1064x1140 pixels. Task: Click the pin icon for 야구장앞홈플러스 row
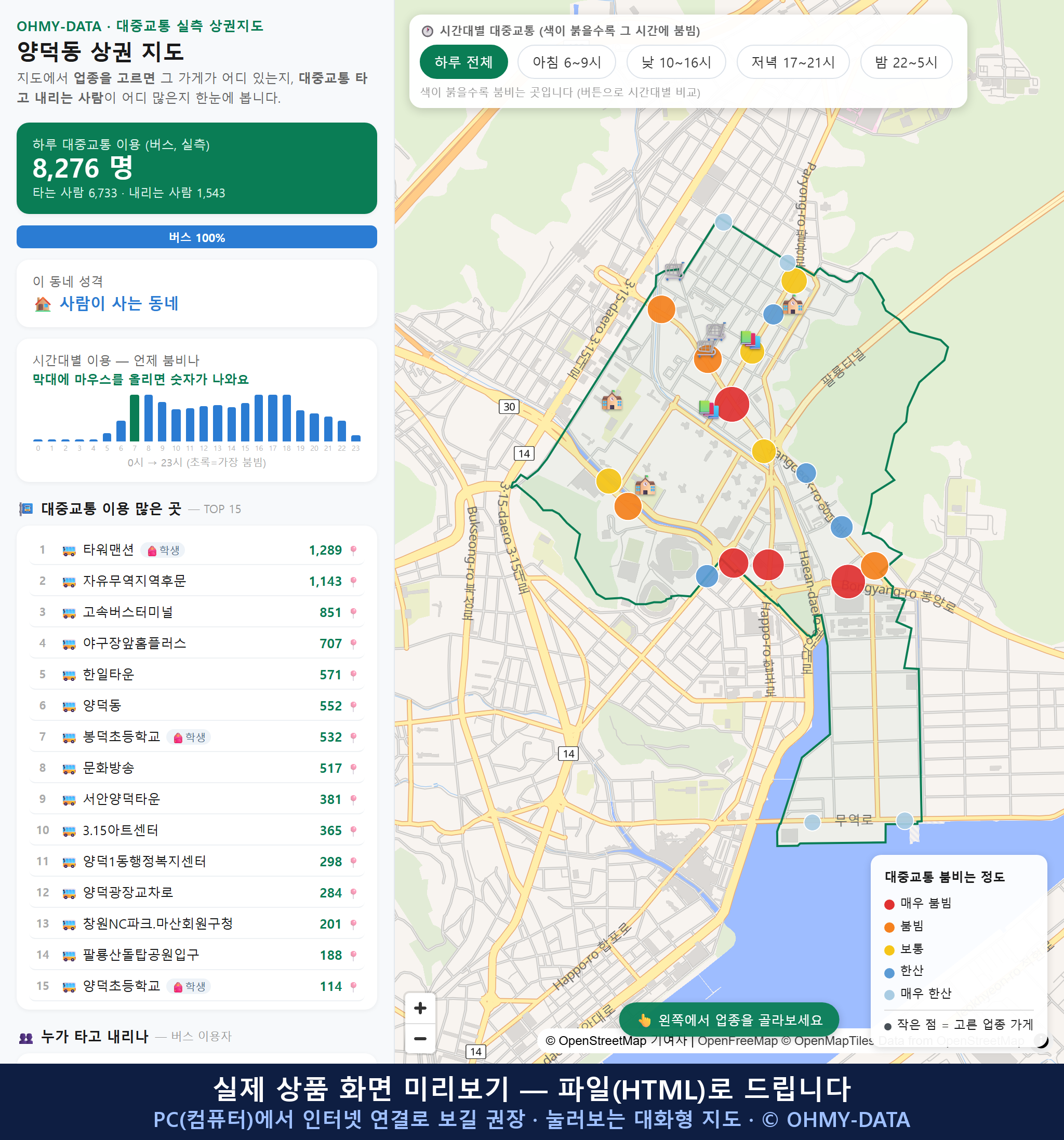(353, 643)
